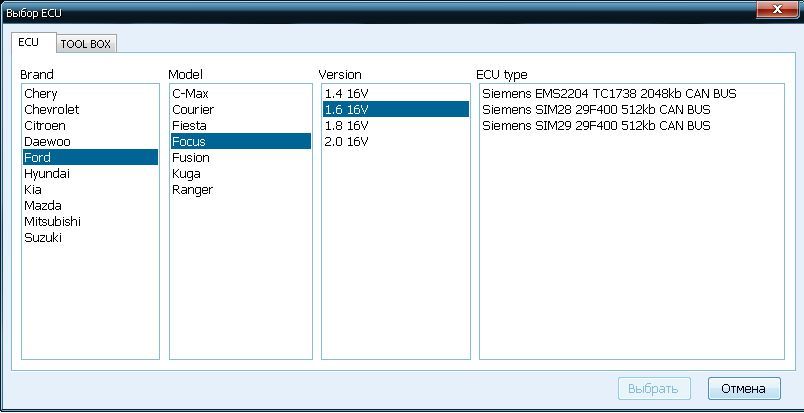Select Mitsubishi brand
Screen dimensions: 804x413
point(90,221)
